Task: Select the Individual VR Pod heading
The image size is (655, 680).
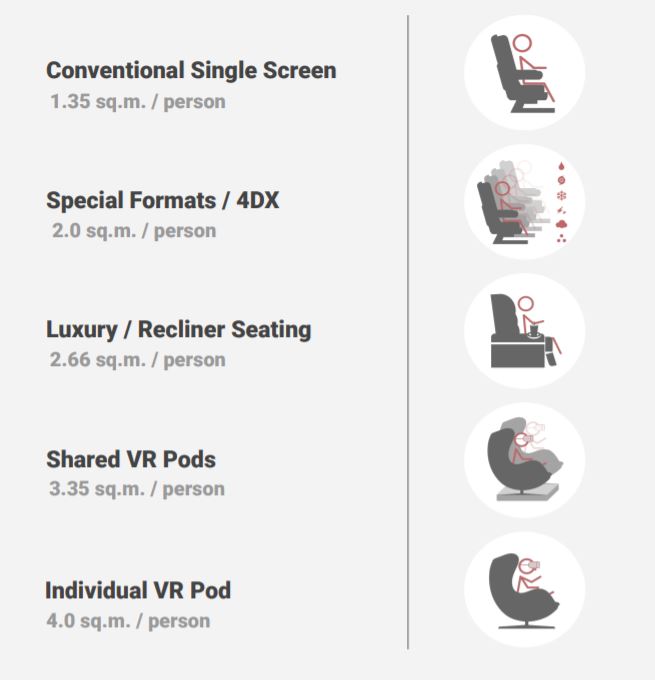Action: [138, 590]
